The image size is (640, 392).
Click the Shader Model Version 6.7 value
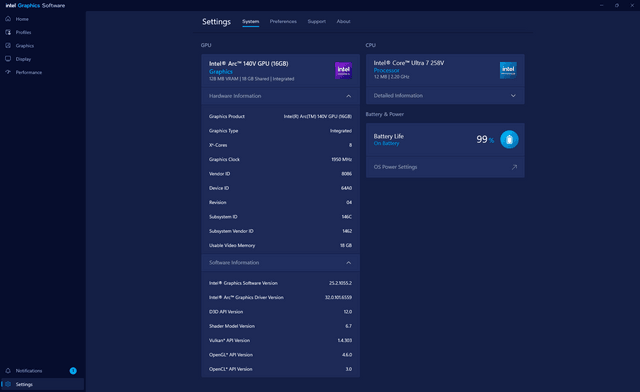[349, 326]
